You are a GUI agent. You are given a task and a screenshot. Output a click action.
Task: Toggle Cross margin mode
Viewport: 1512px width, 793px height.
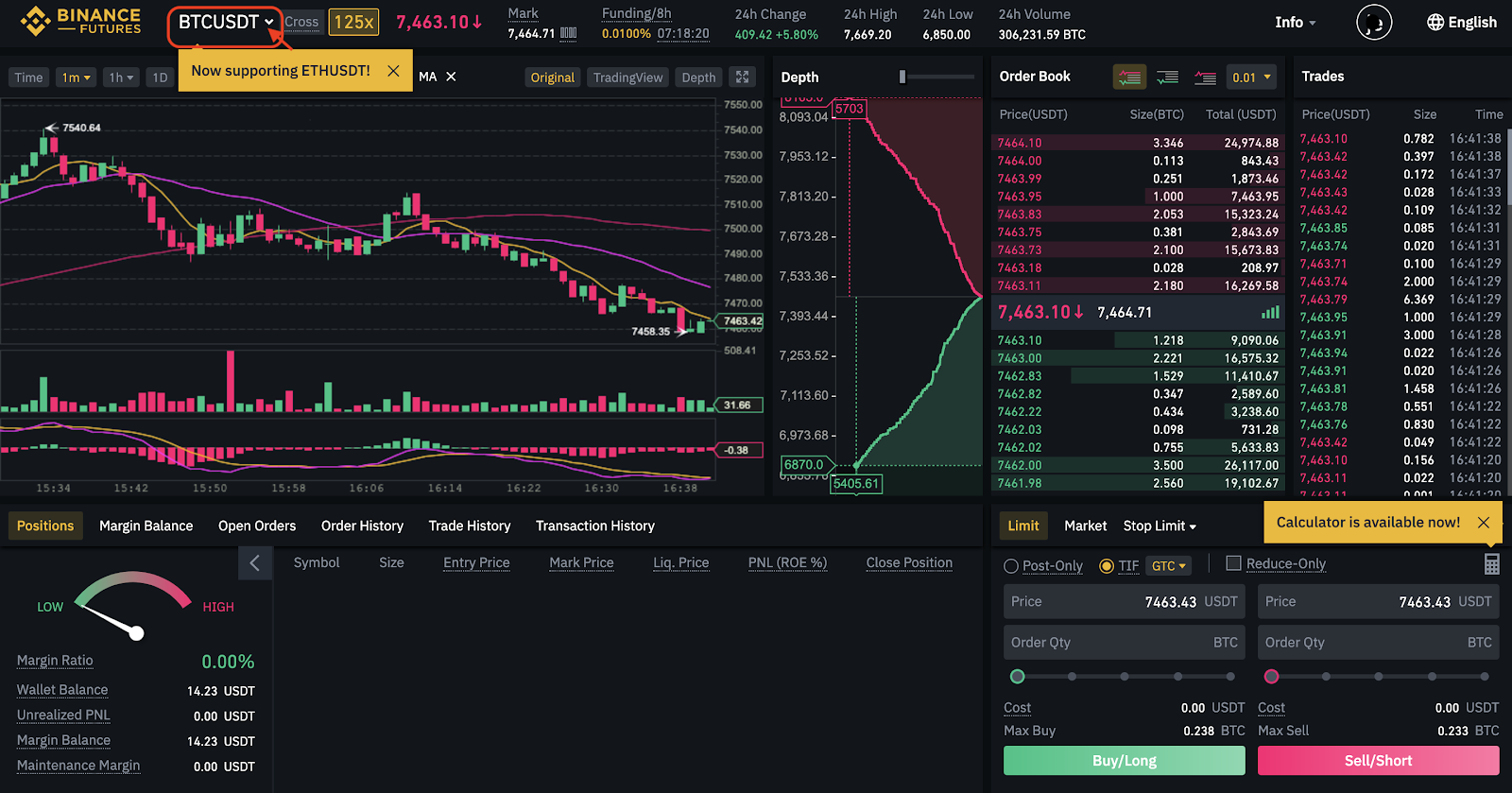(301, 22)
